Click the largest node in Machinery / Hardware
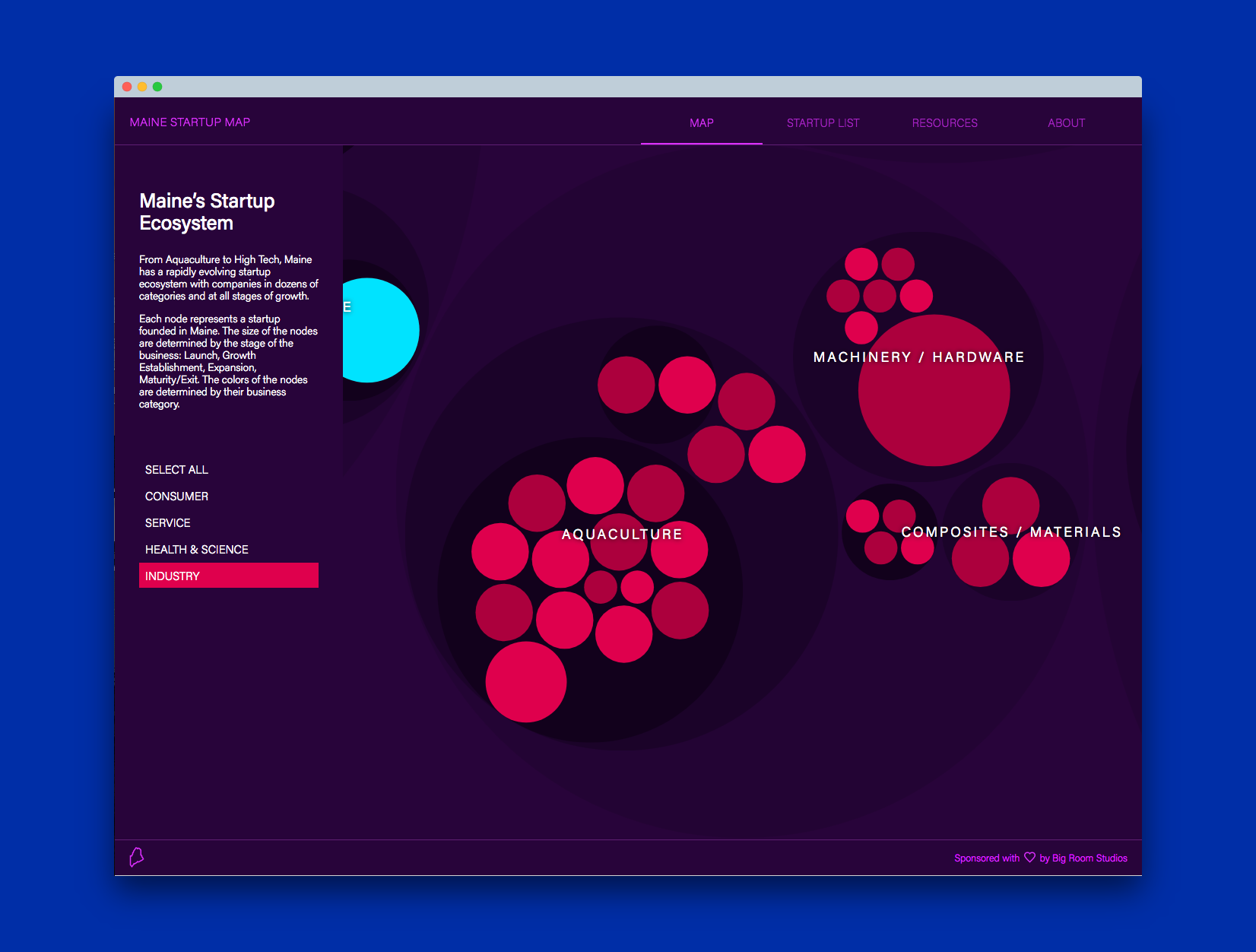Image resolution: width=1256 pixels, height=952 pixels. pyautogui.click(x=934, y=390)
